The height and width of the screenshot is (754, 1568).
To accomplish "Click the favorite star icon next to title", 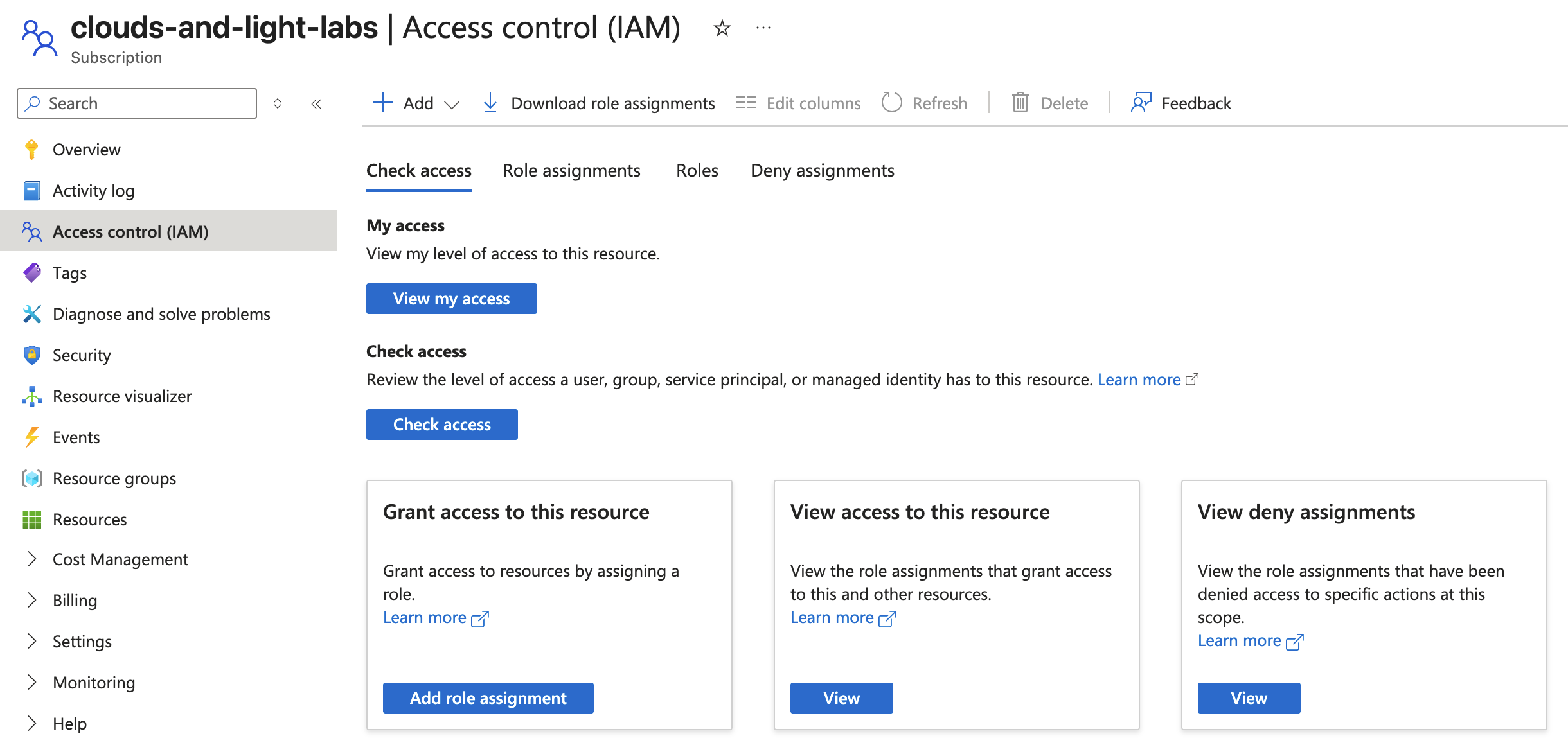I will click(x=722, y=28).
